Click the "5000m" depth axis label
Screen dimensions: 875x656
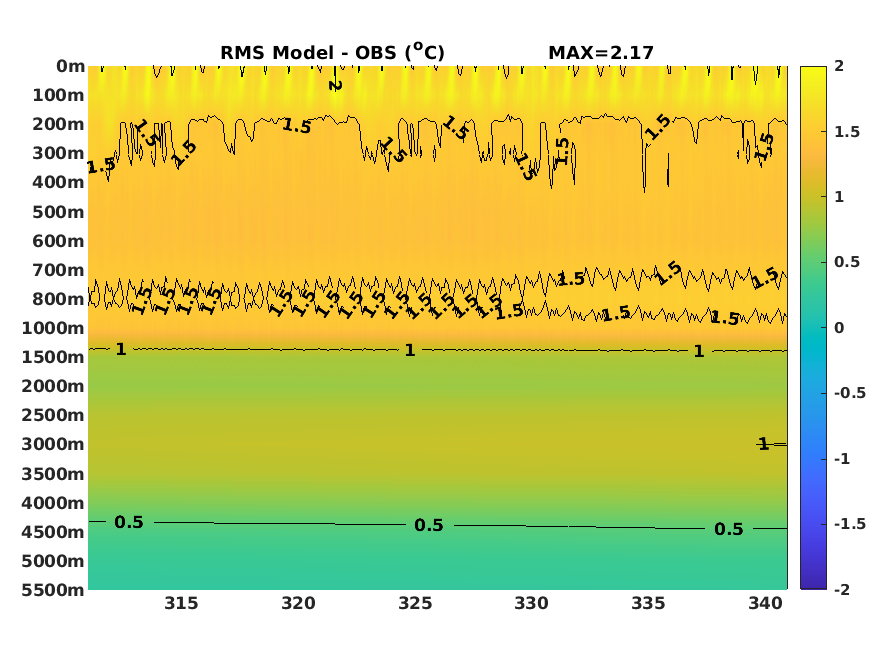pyautogui.click(x=53, y=561)
